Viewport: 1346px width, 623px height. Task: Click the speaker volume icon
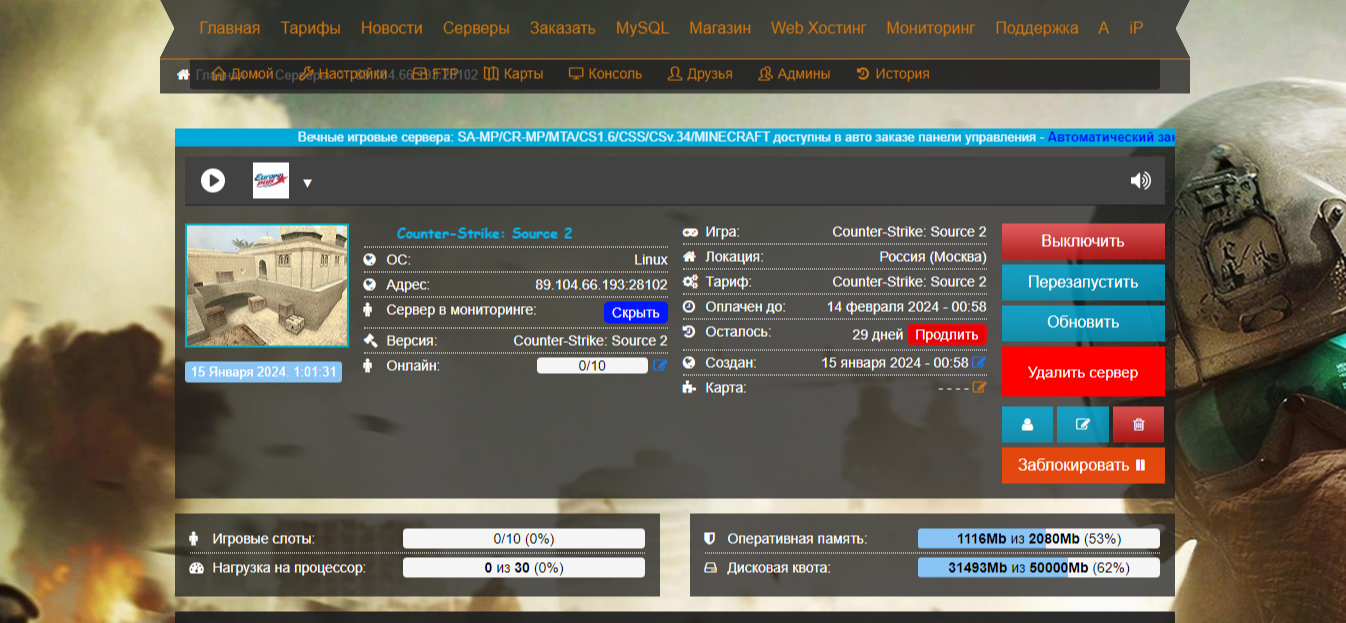[x=1140, y=181]
